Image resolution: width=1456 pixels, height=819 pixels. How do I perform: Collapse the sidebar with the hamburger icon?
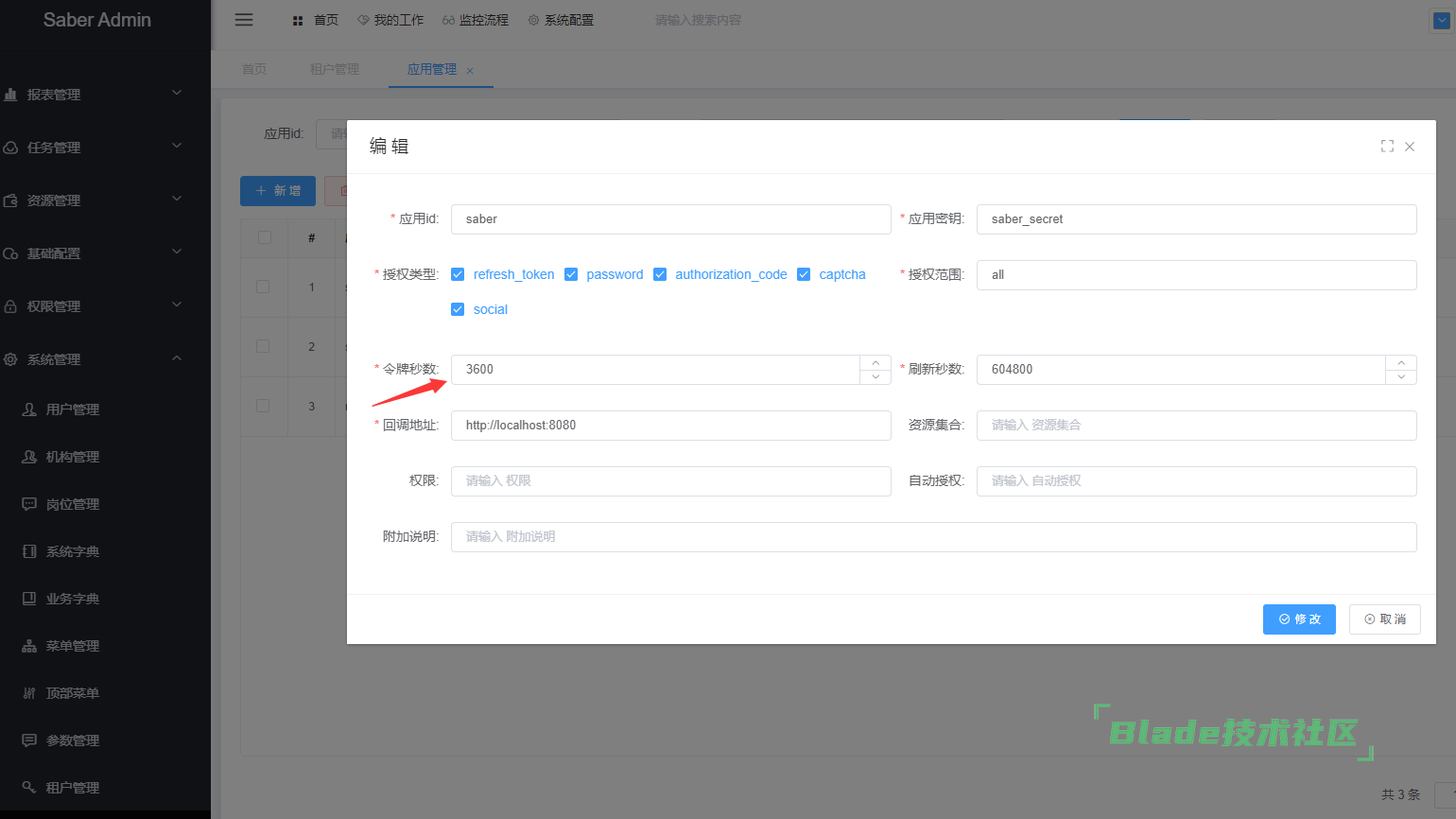[244, 20]
